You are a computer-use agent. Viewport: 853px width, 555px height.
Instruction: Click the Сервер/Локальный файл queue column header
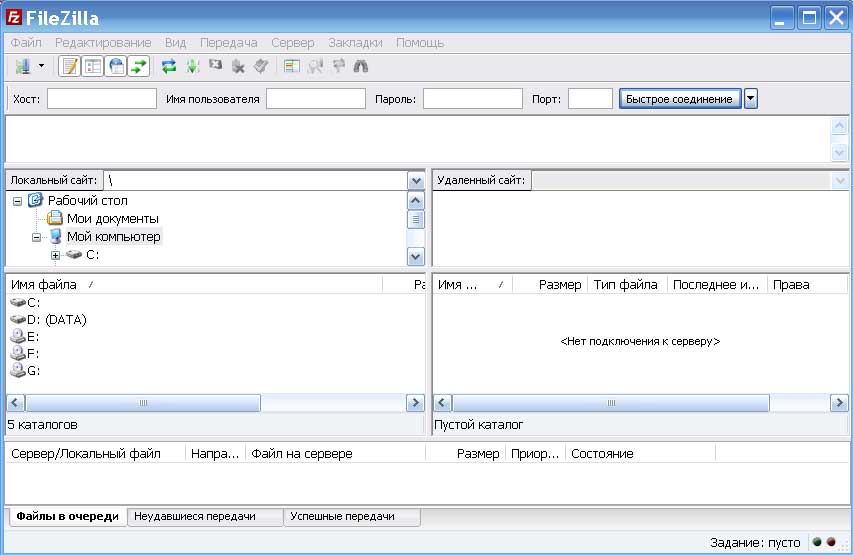tap(96, 454)
